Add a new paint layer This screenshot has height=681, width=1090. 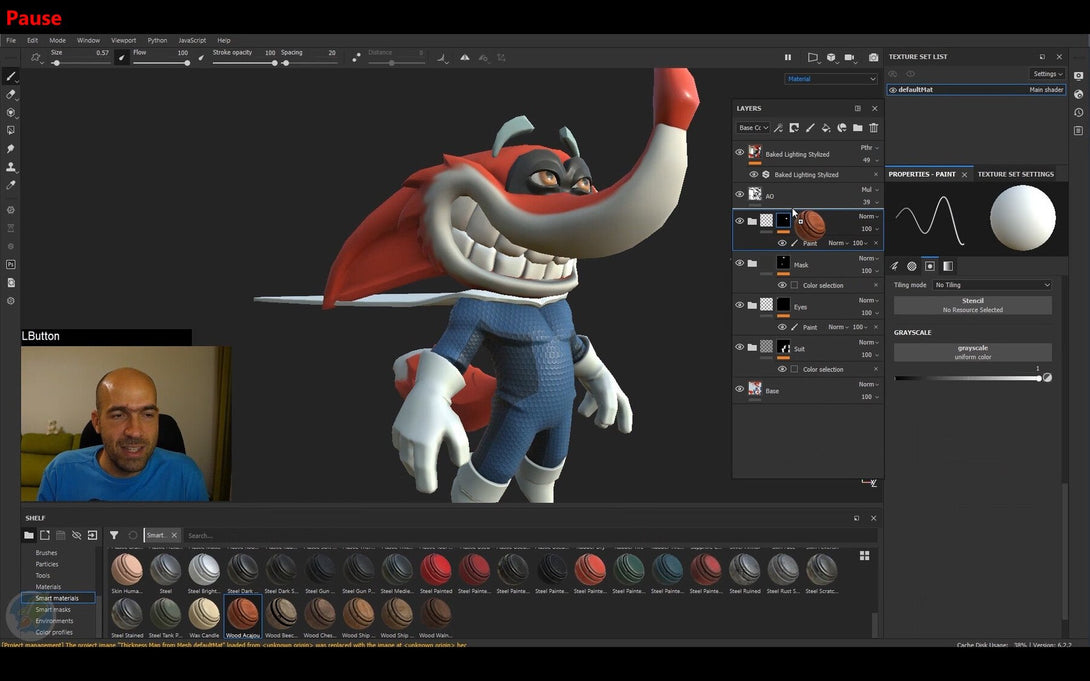point(810,128)
